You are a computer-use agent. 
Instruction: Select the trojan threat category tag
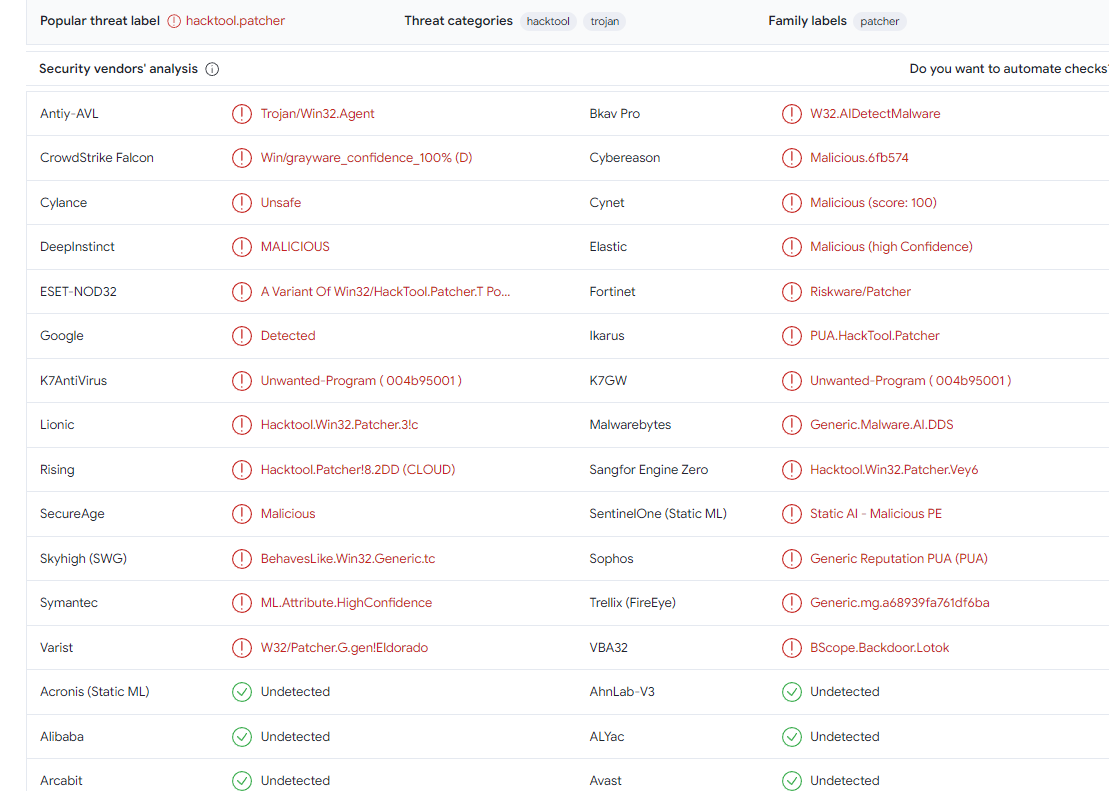point(605,21)
